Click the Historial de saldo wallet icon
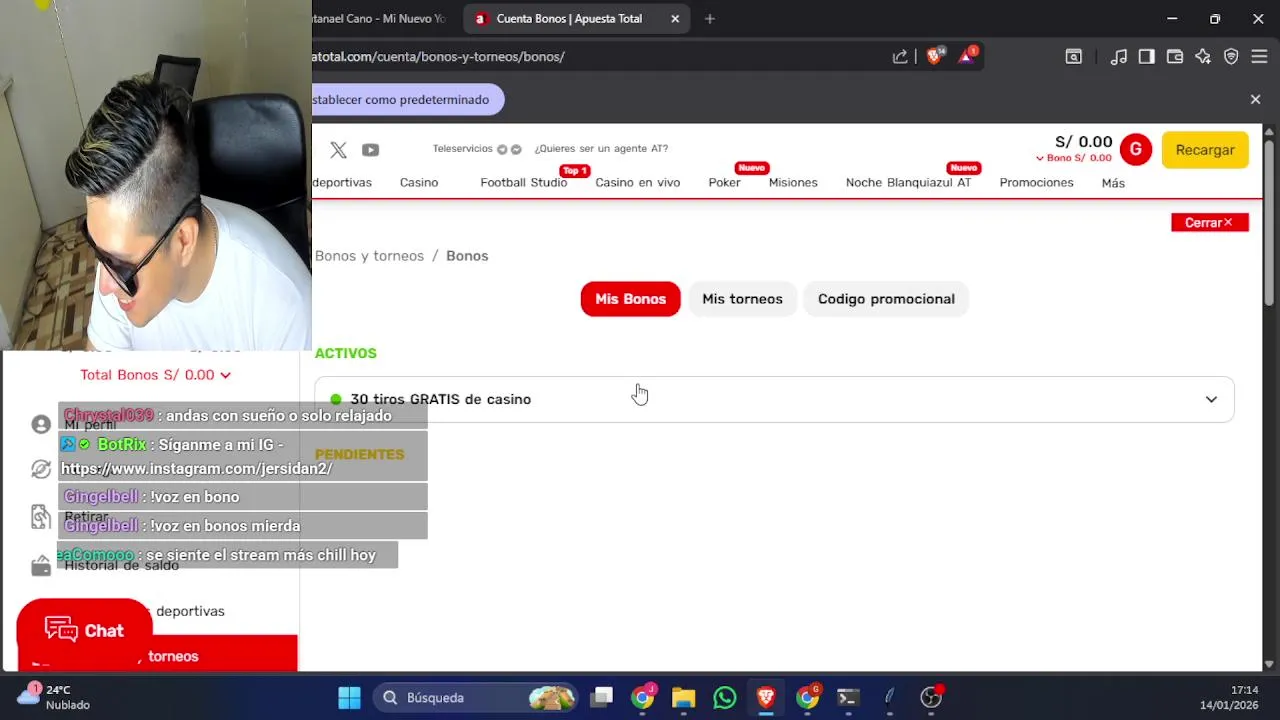The height and width of the screenshot is (720, 1280). coord(41,566)
